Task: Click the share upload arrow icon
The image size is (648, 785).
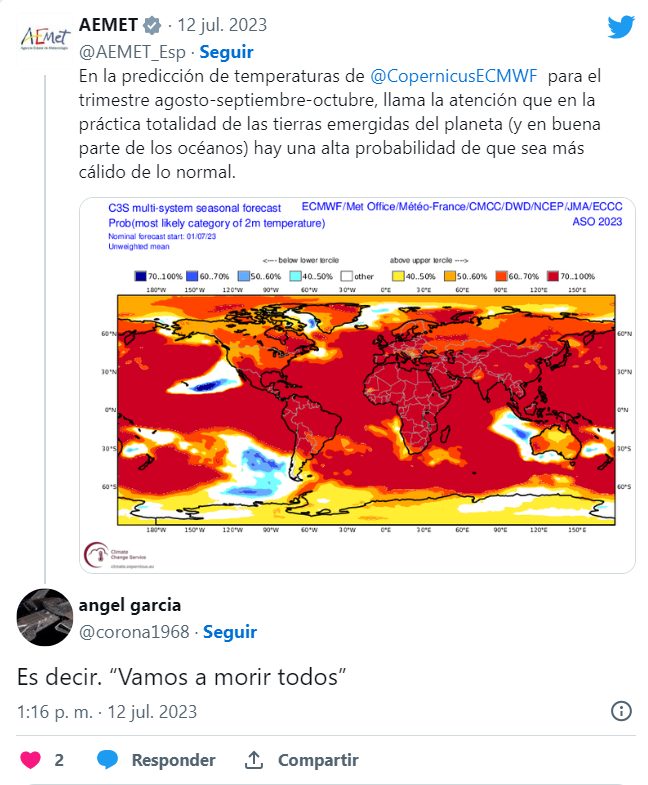Action: 254,760
